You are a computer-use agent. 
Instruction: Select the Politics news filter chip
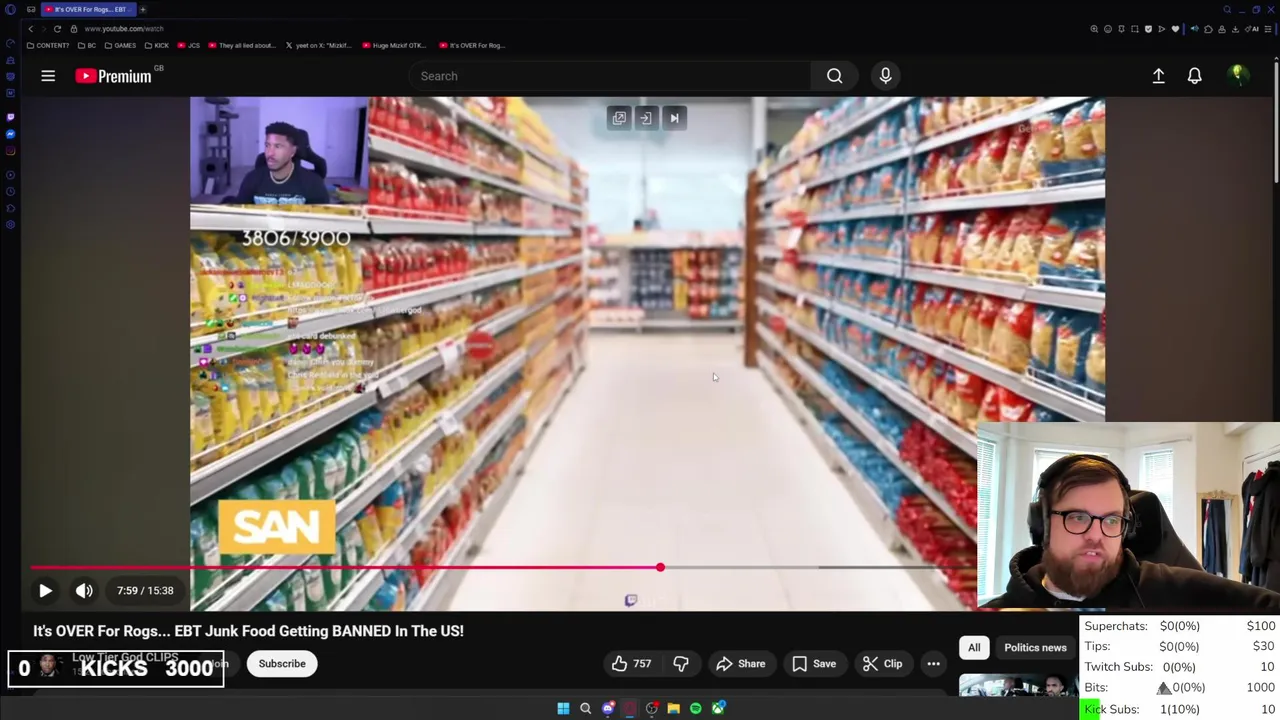tap(1035, 647)
